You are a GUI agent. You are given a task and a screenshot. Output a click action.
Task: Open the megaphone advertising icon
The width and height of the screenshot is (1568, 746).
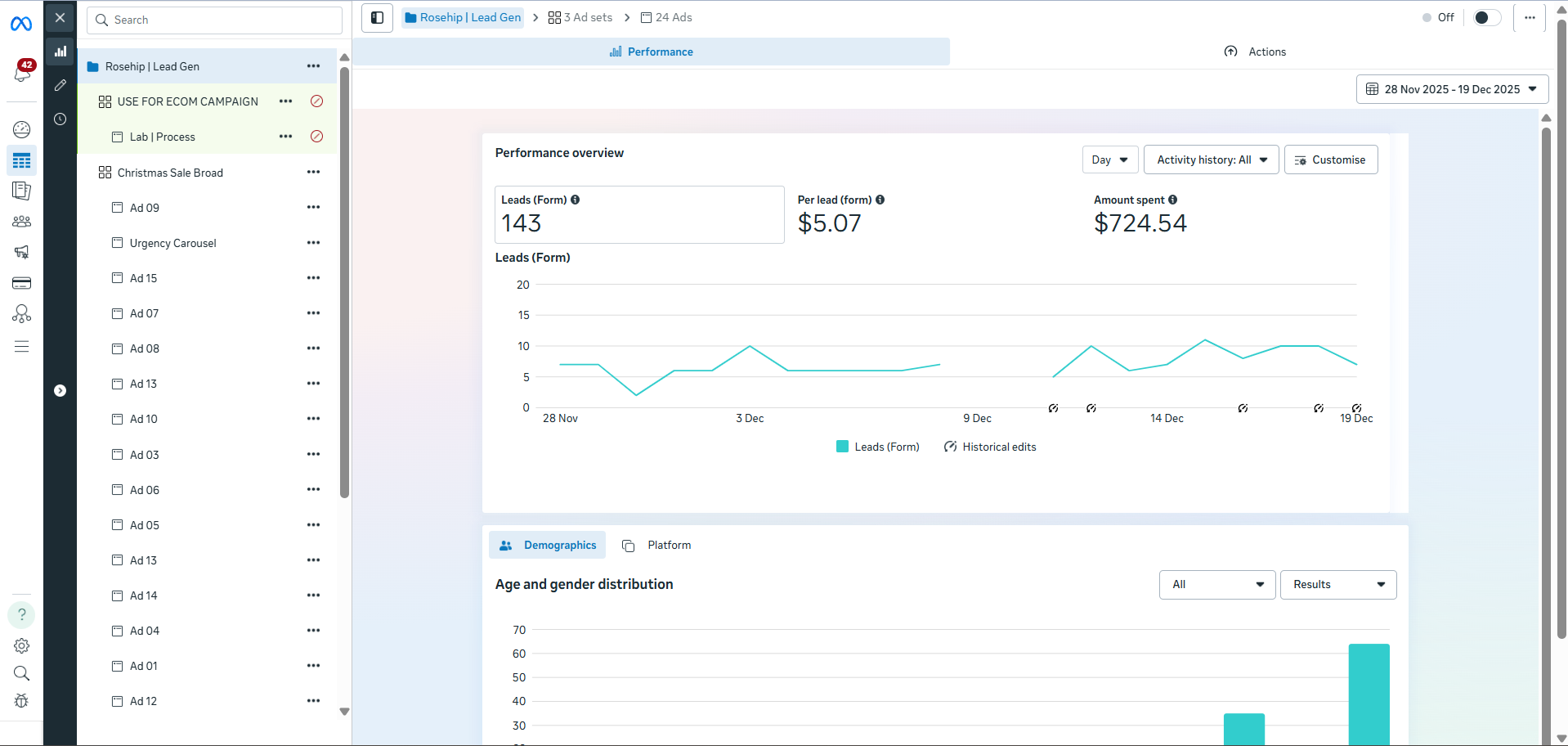point(22,252)
